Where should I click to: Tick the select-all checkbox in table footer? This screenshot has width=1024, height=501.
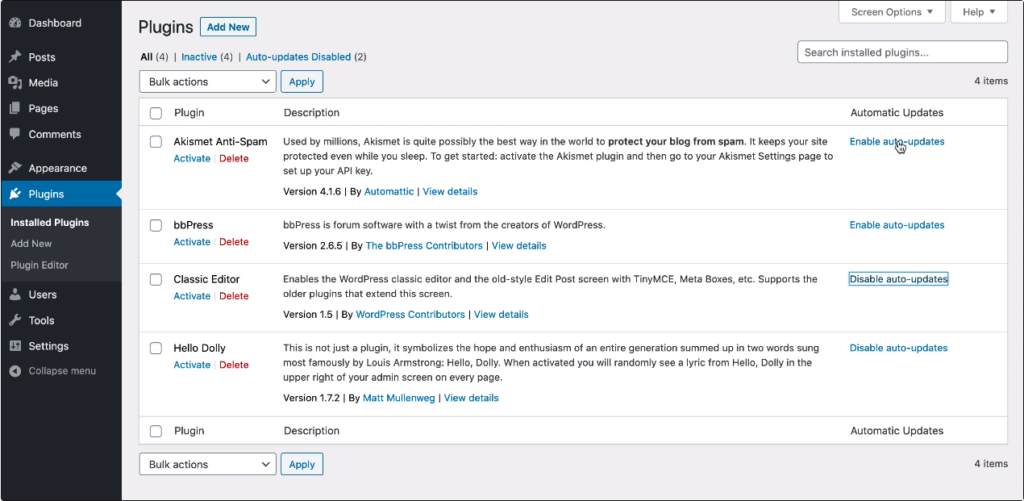point(155,431)
